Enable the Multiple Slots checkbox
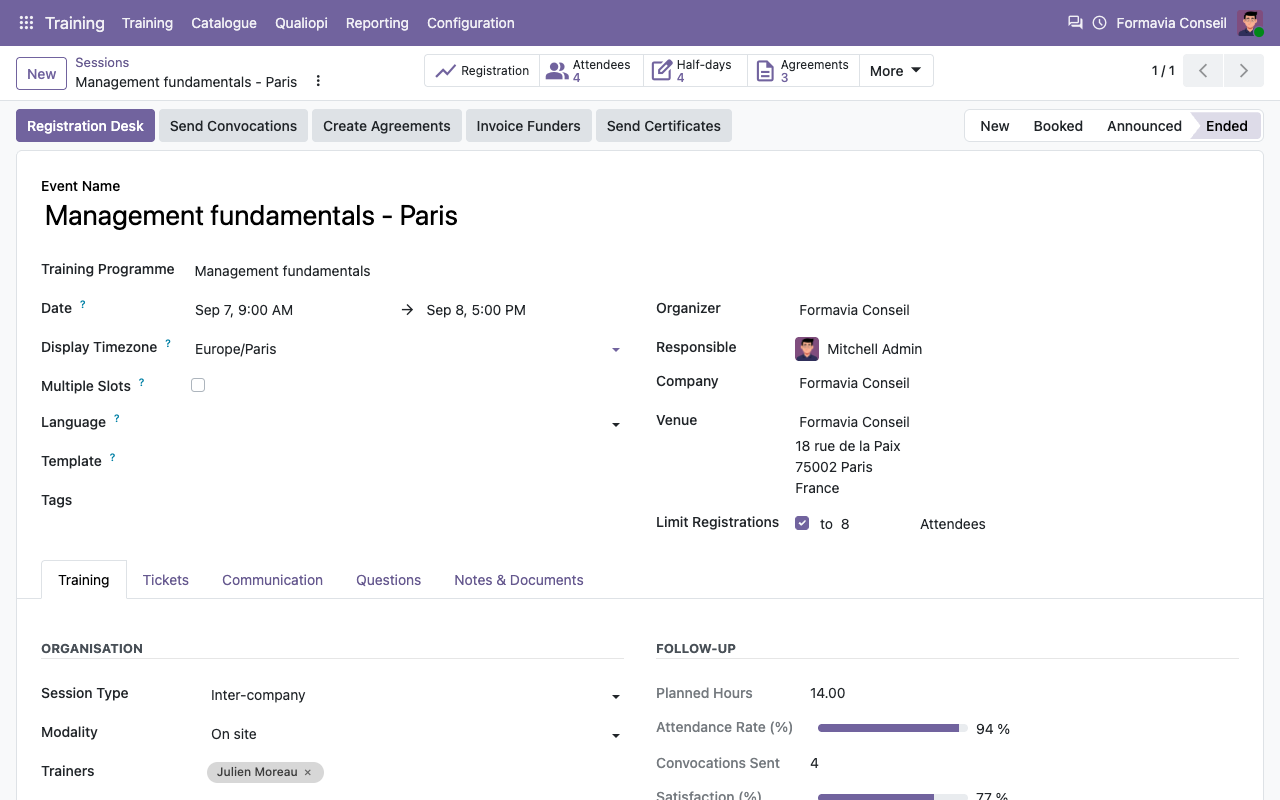 coord(198,385)
